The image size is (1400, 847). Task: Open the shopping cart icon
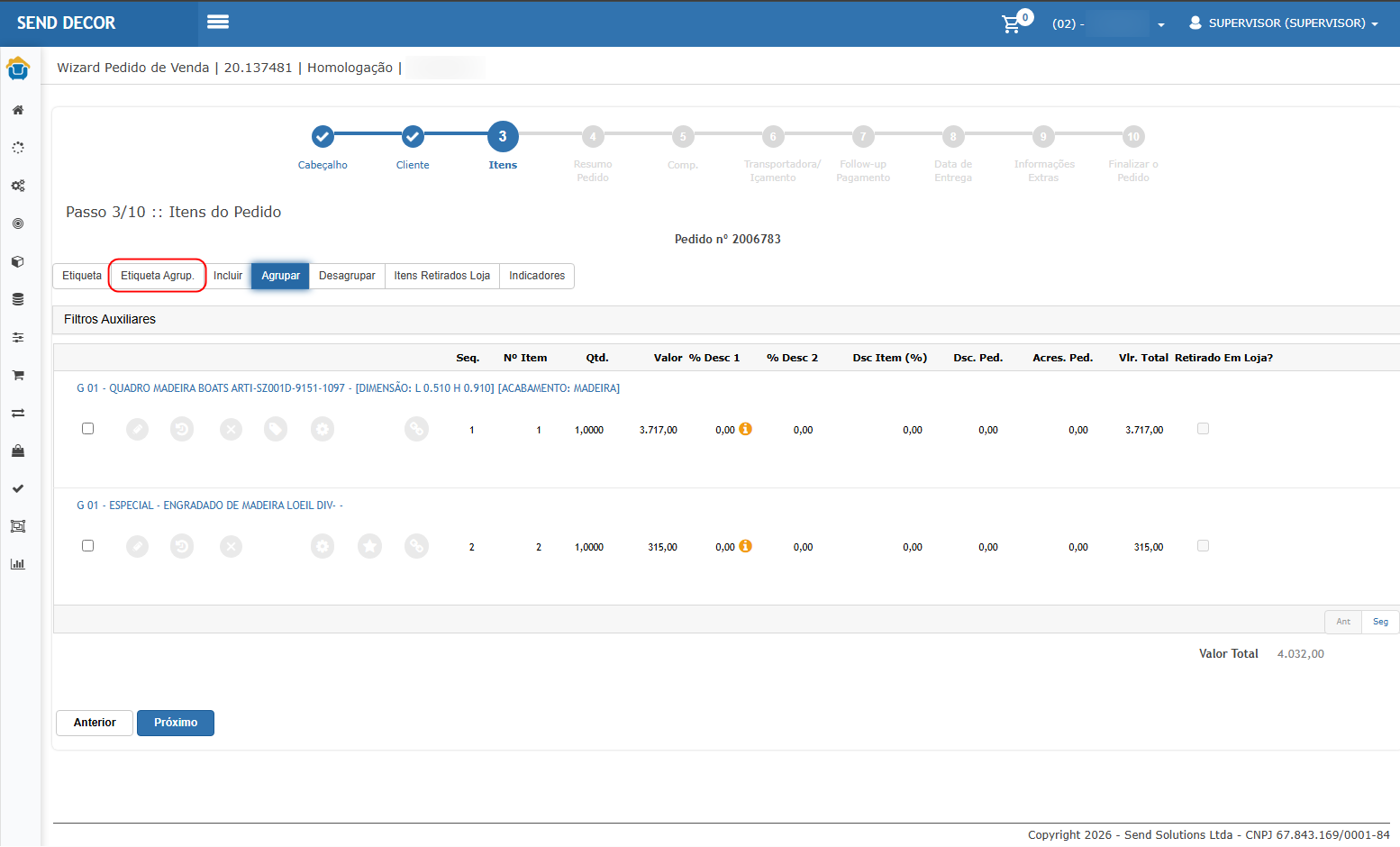tap(1012, 24)
